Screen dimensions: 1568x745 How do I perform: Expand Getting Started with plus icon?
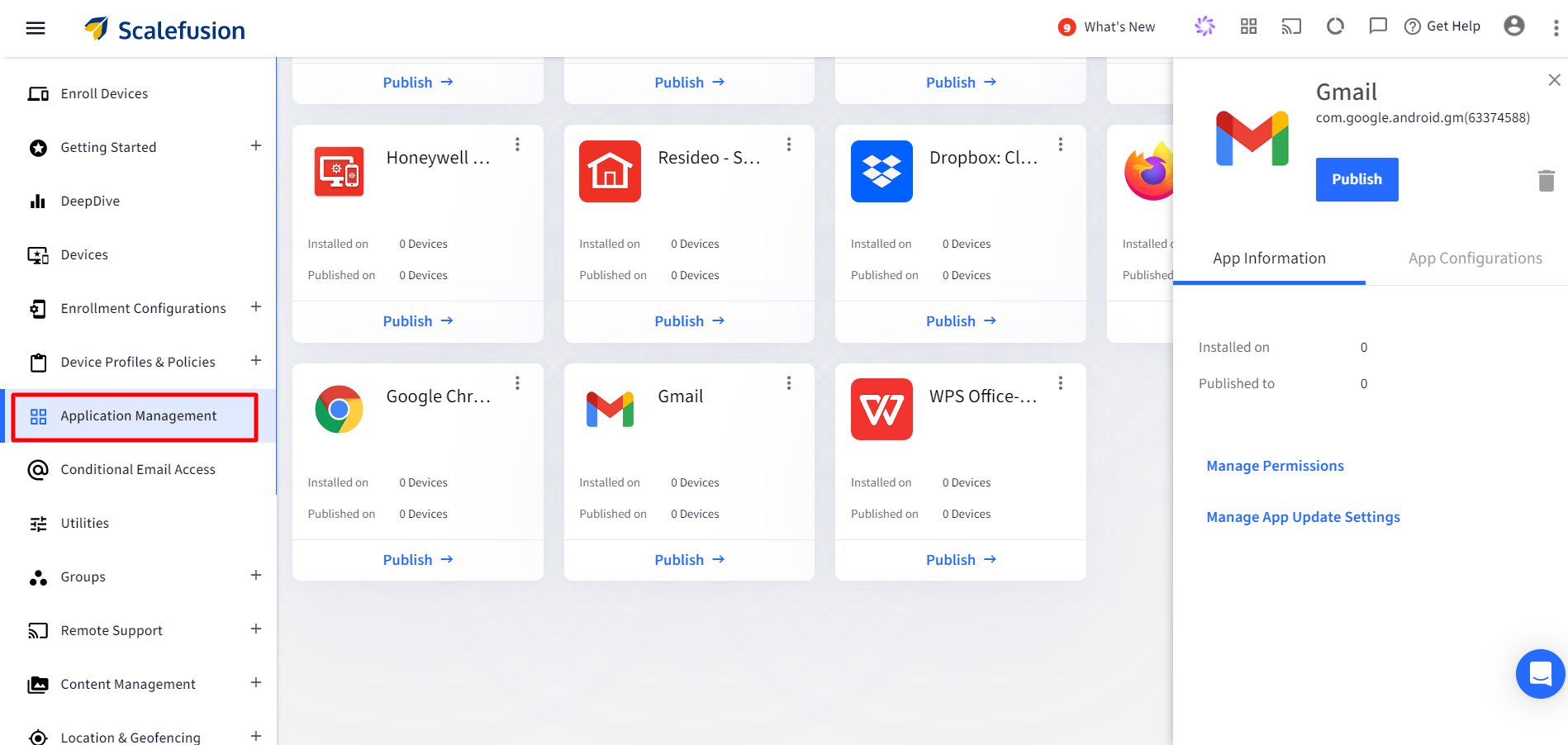[256, 146]
